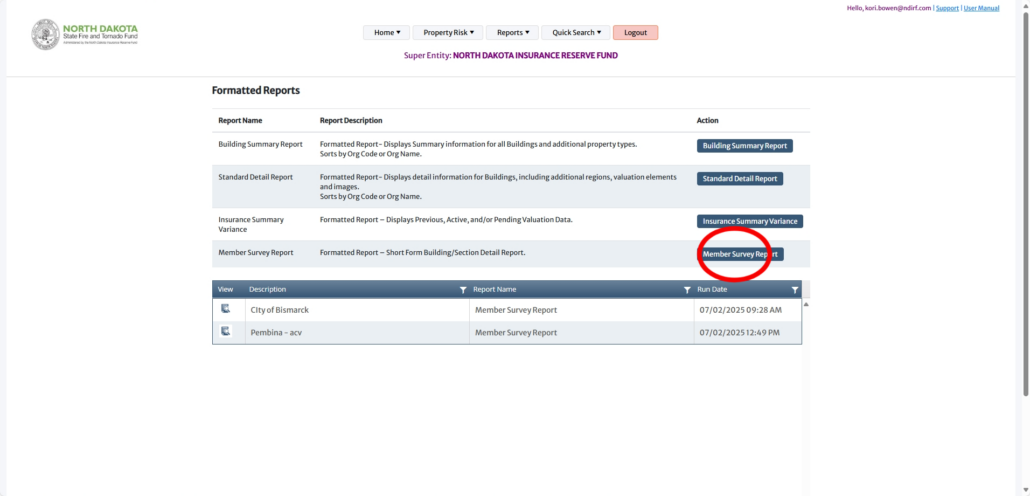Open the Quick Search dropdown menu

(x=575, y=33)
